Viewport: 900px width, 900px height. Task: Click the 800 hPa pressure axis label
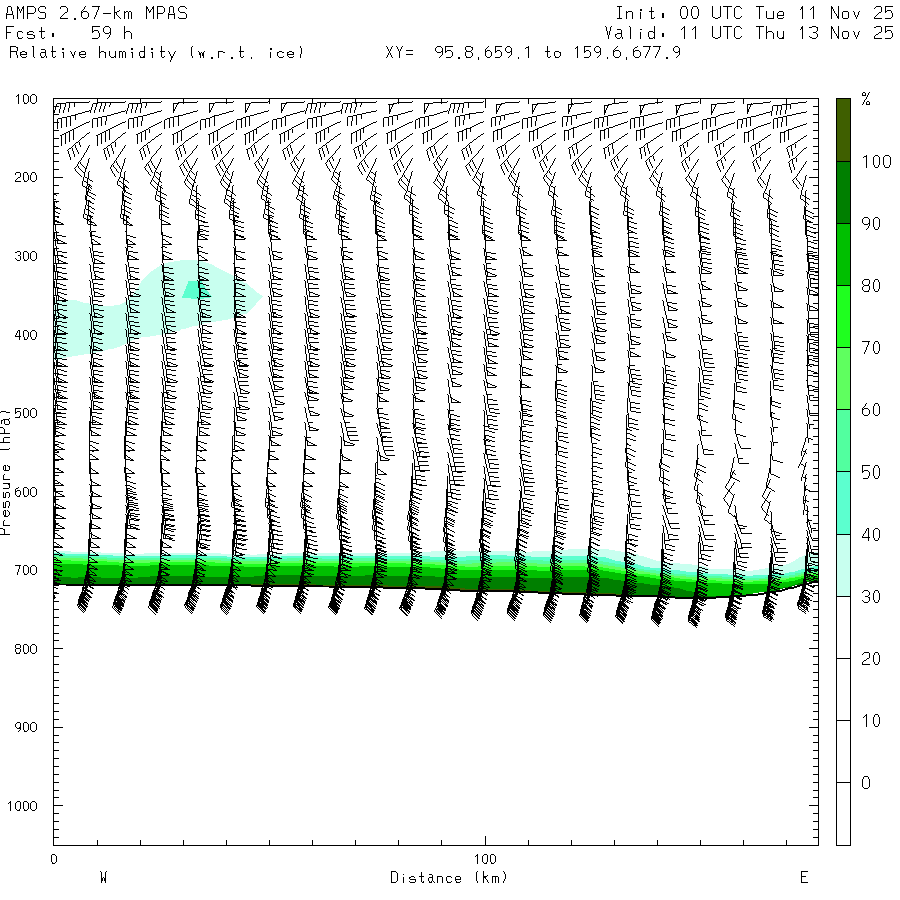[x=26, y=649]
